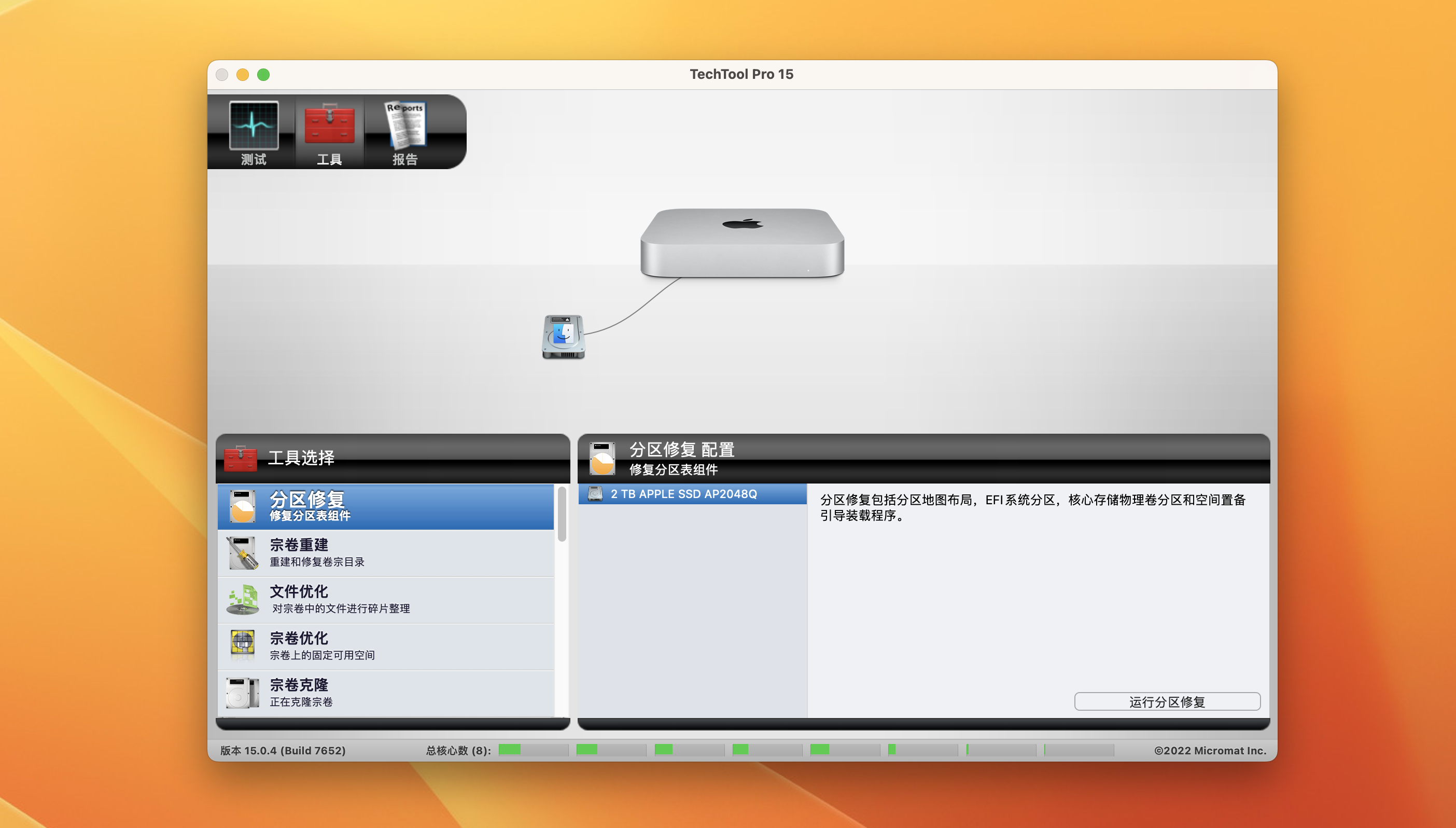Click the 分区修复 pie-chart drive icon
The image size is (1456, 828).
[x=243, y=506]
